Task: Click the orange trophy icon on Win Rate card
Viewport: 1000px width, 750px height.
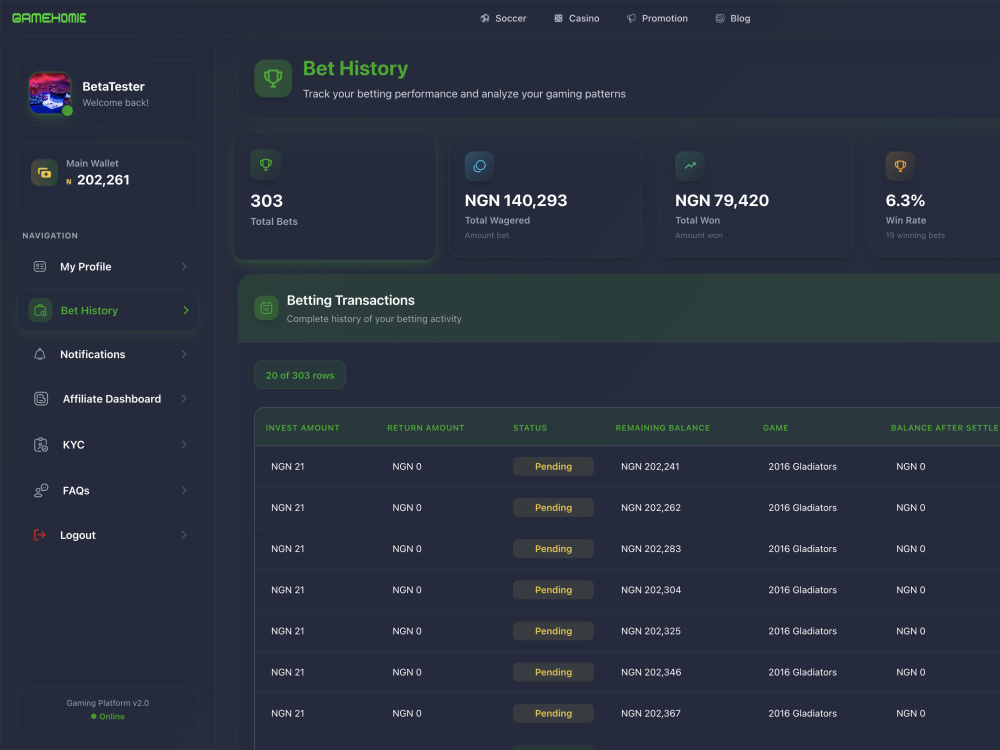Action: (901, 166)
